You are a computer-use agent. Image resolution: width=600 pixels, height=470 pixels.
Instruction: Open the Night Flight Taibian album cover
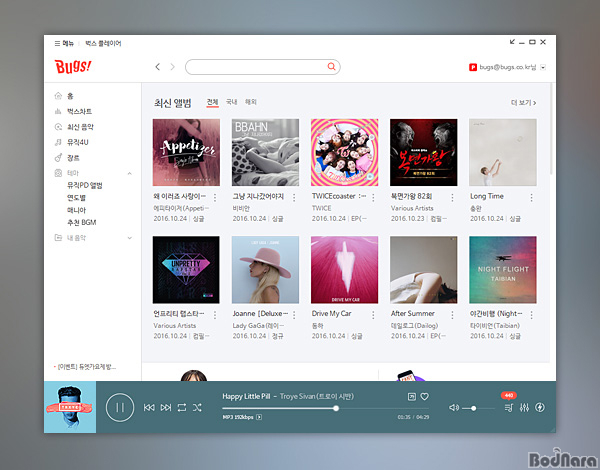point(503,270)
